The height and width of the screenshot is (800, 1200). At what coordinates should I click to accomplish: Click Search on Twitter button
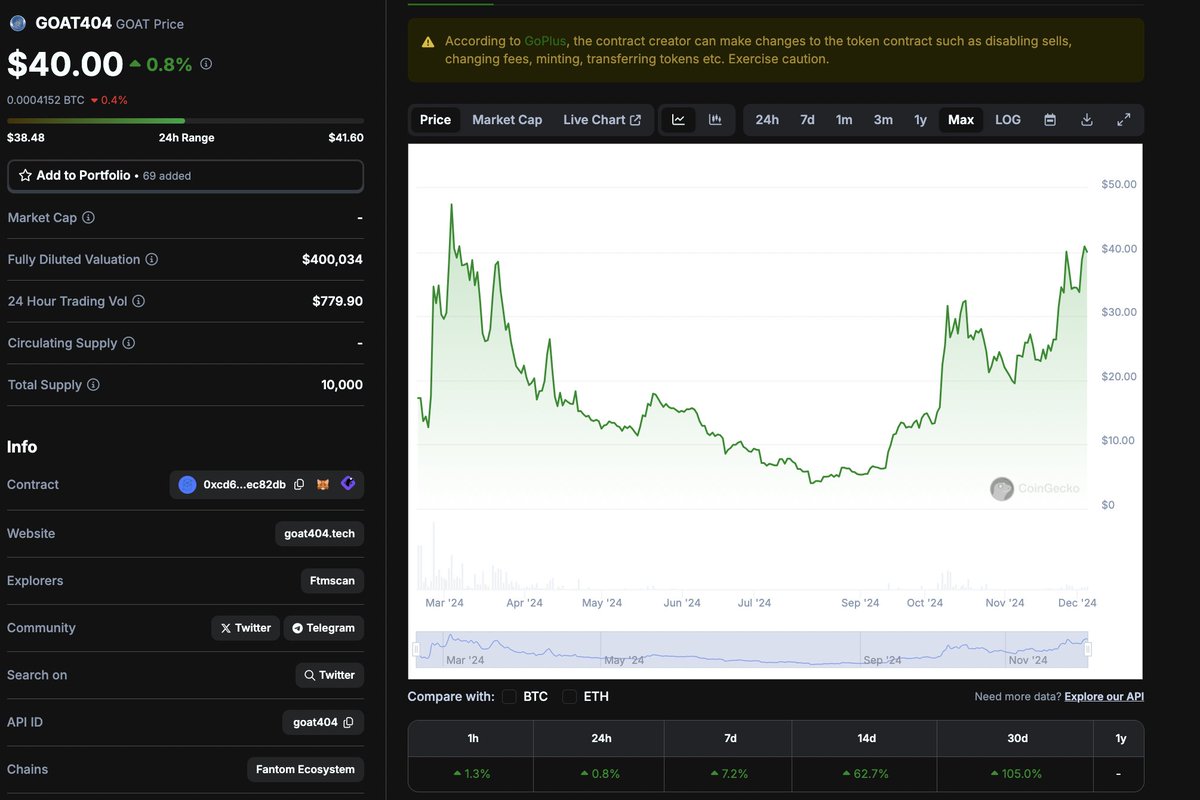(x=330, y=675)
